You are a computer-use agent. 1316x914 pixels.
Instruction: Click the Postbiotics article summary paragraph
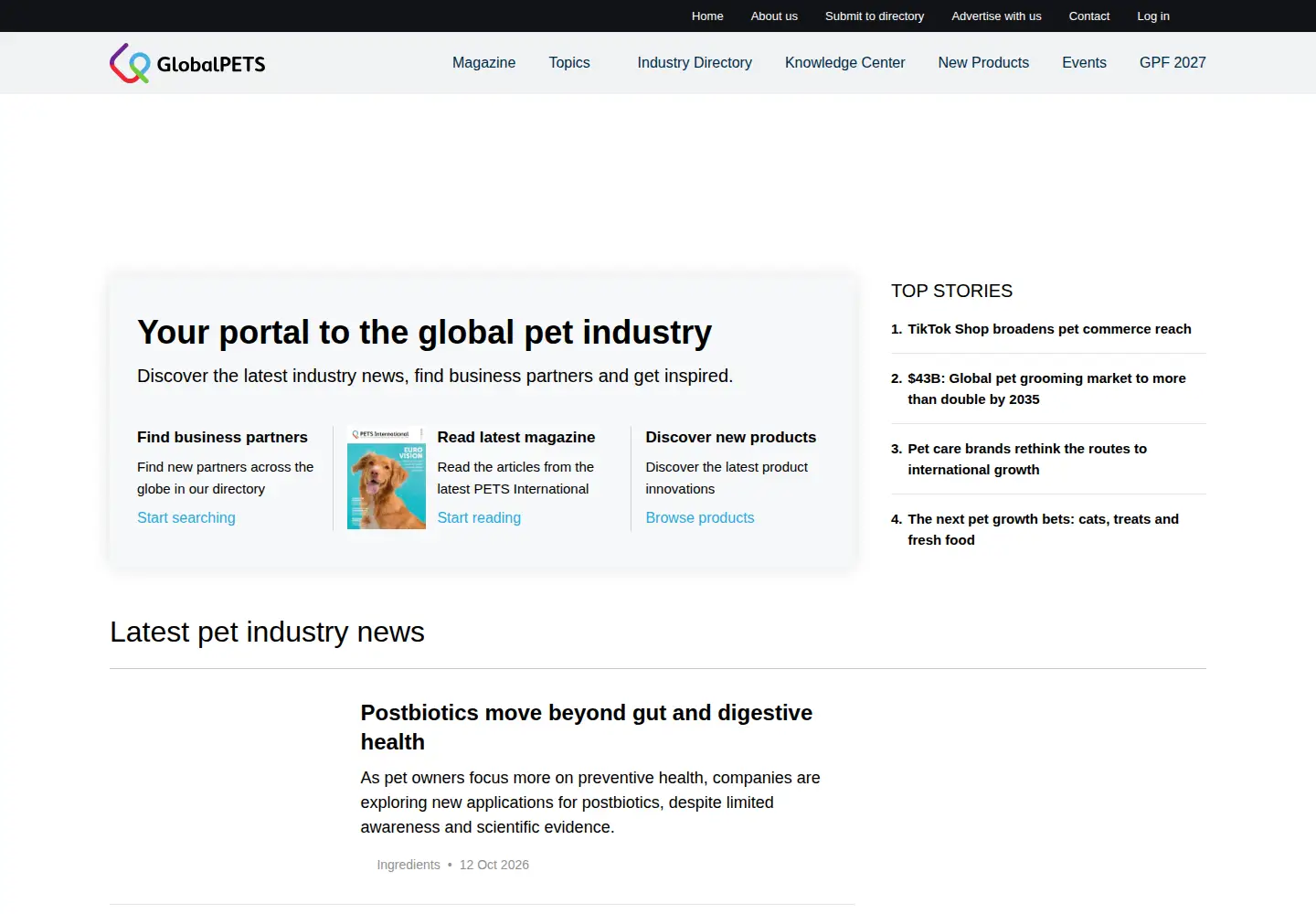tap(590, 802)
